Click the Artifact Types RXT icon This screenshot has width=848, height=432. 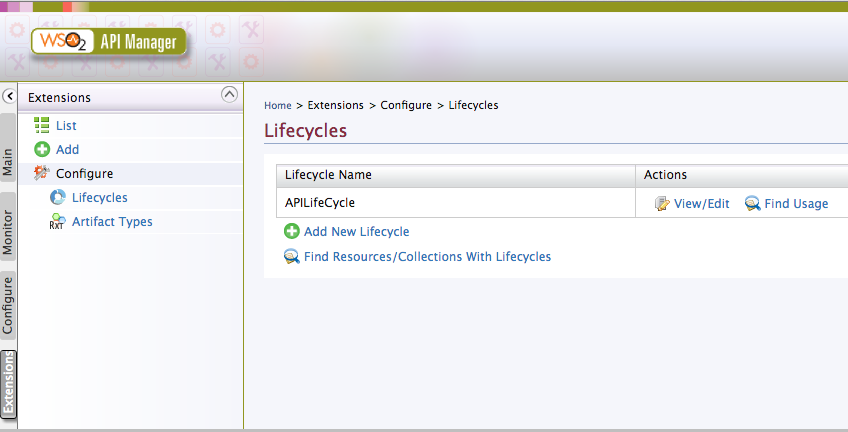[x=57, y=222]
